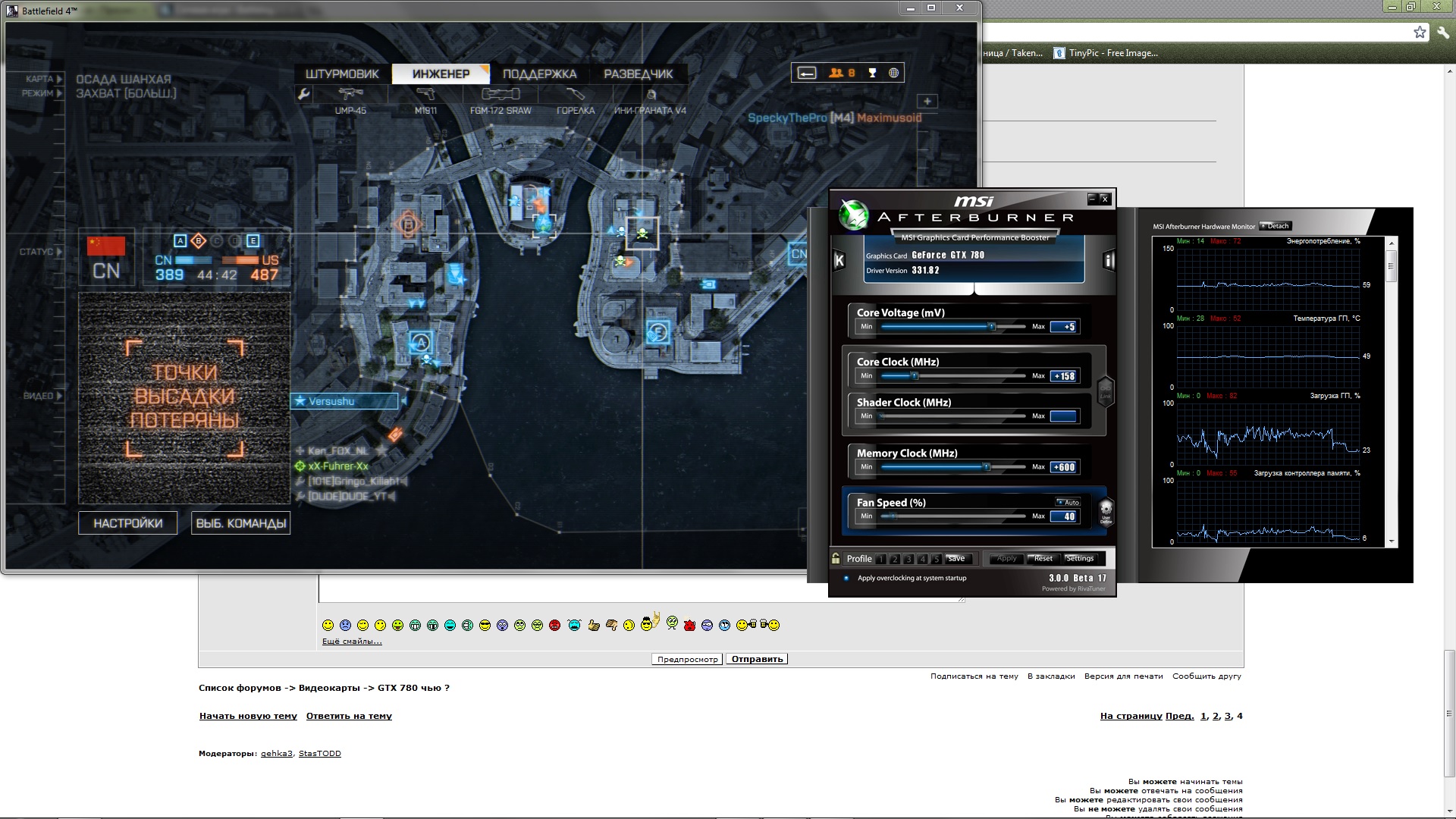Screen dimensions: 1456x819
Task: Select Afterburner profile slot 4
Action: [x=922, y=559]
